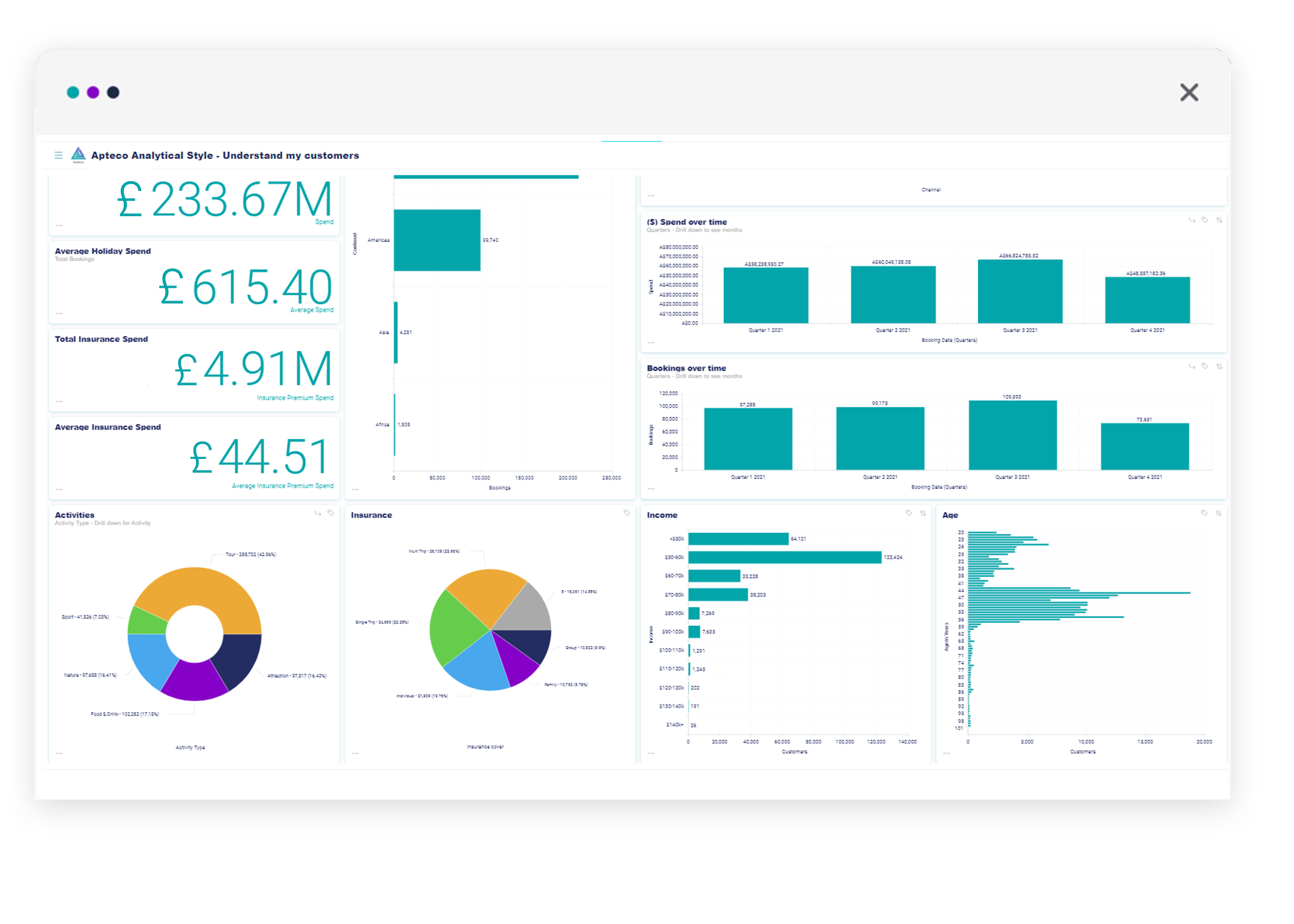Viewport: 1294px width, 924px height.
Task: Click the Average Holiday Spend panel title
Action: (x=102, y=251)
